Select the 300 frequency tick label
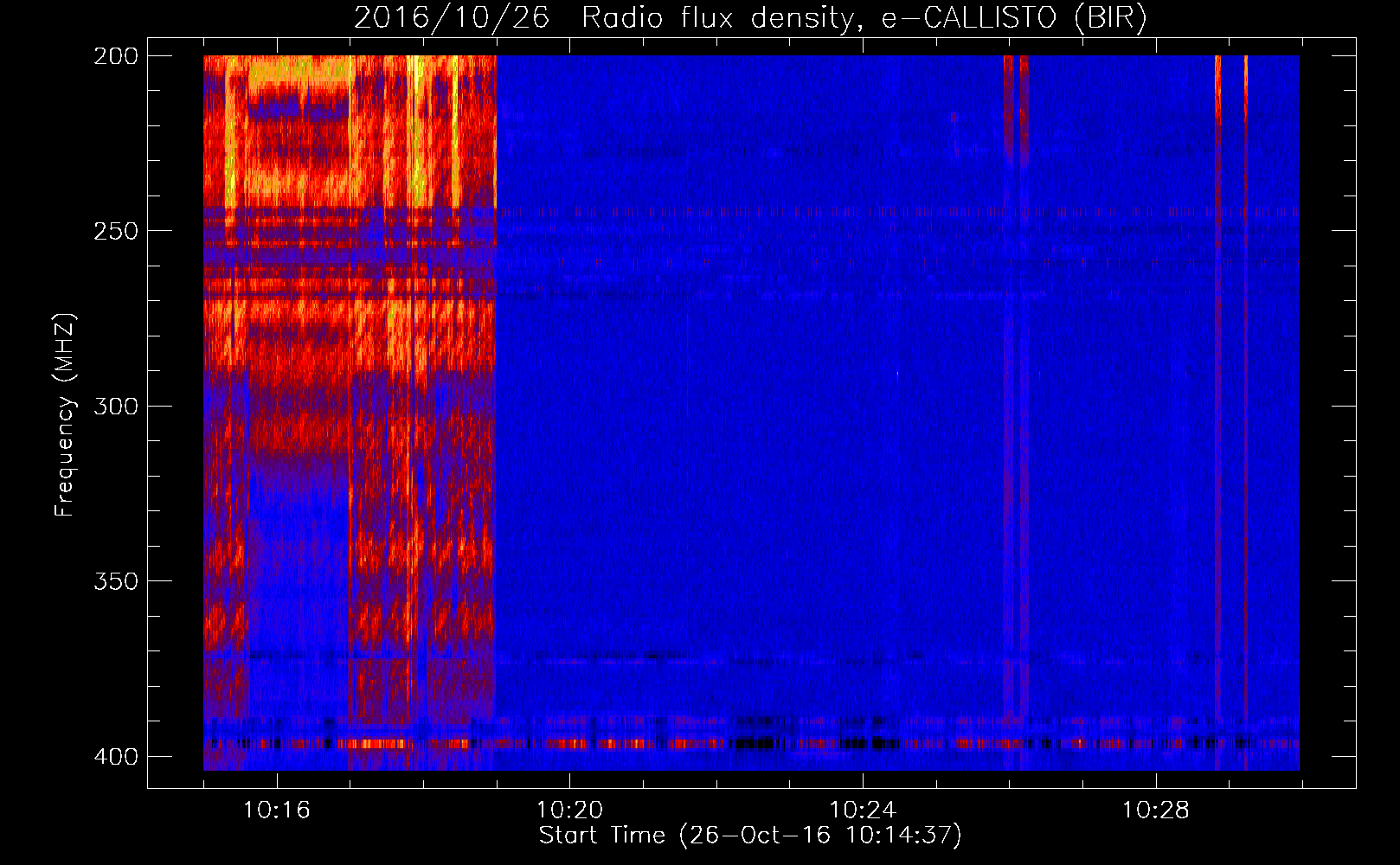Screen dimensions: 1400x865 [115, 406]
